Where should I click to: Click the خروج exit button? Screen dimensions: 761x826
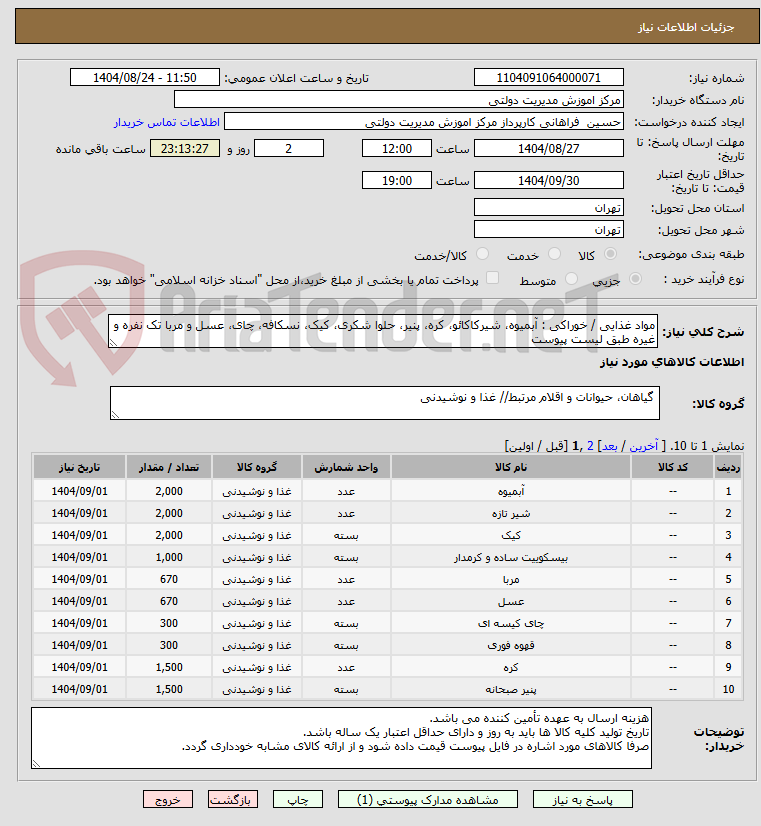pos(168,799)
